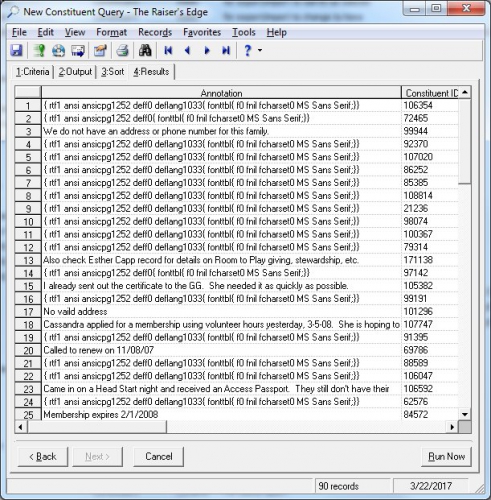Click the Back button
491x500 pixels.
click(43, 456)
